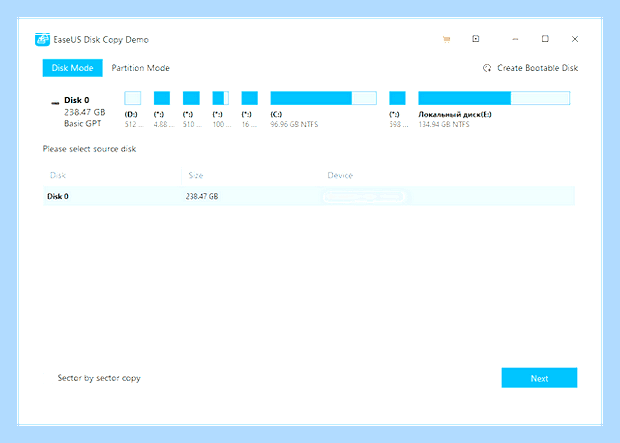This screenshot has width=620, height=443.
Task: Switch to Partition Mode tab
Action: (x=140, y=68)
